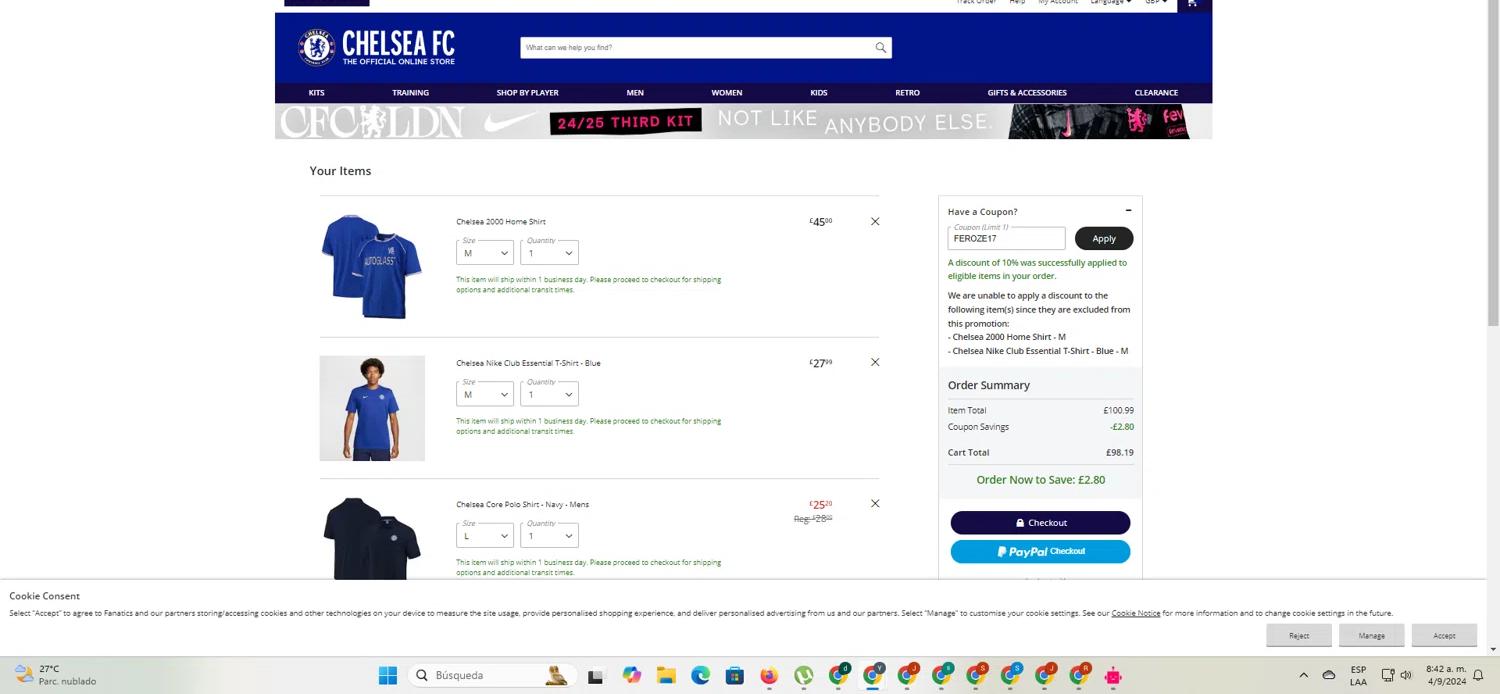Open Windows Start menu

coord(388,675)
